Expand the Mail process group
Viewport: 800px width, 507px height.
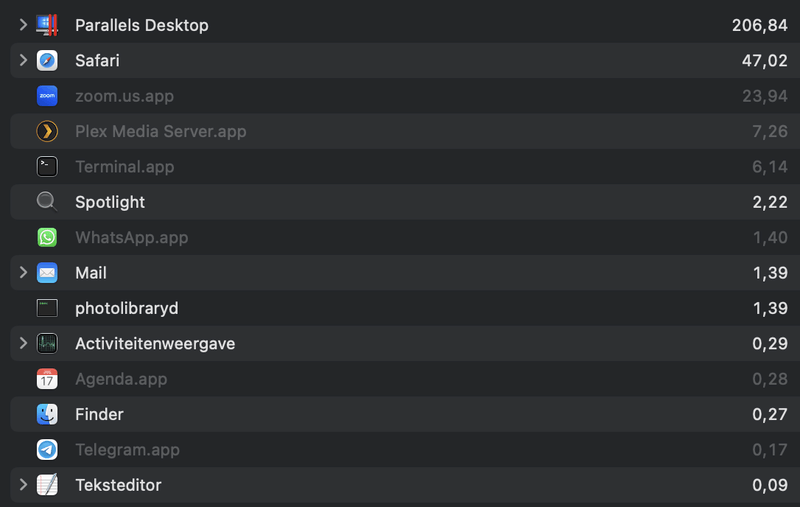[x=23, y=273]
